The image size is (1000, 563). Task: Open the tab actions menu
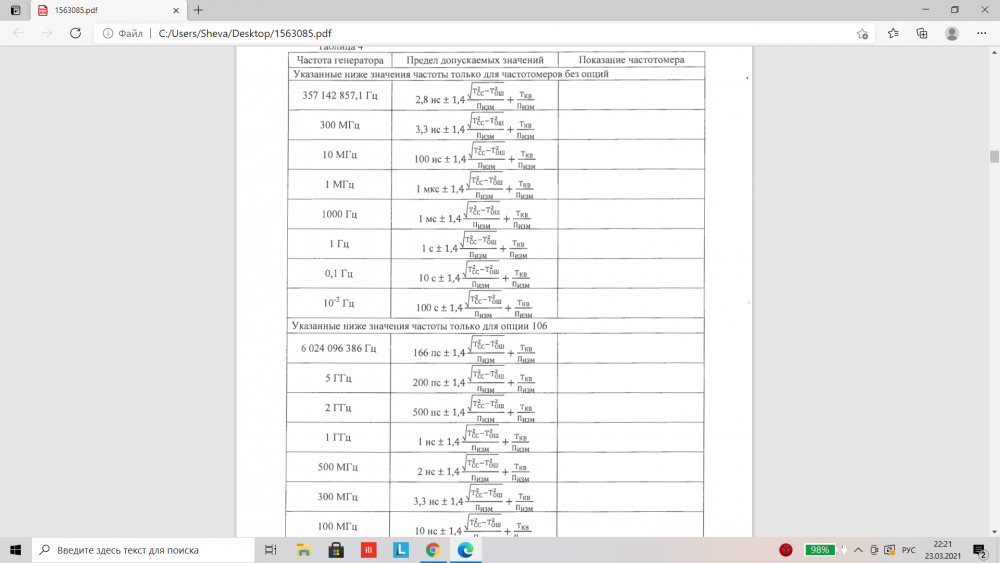point(15,10)
